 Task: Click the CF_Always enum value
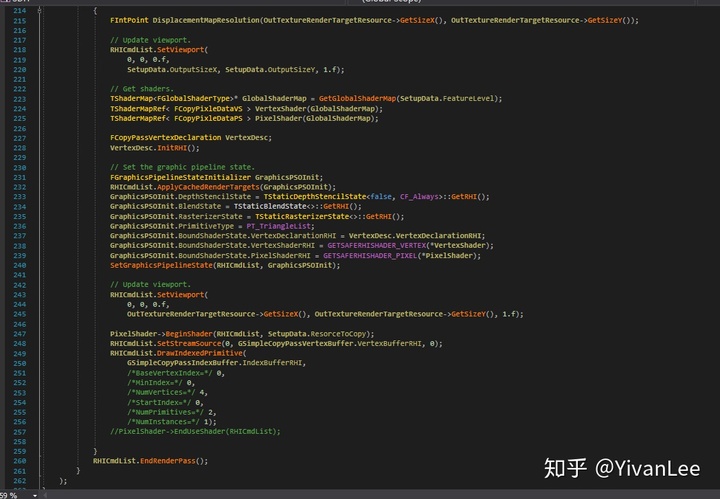[419, 196]
